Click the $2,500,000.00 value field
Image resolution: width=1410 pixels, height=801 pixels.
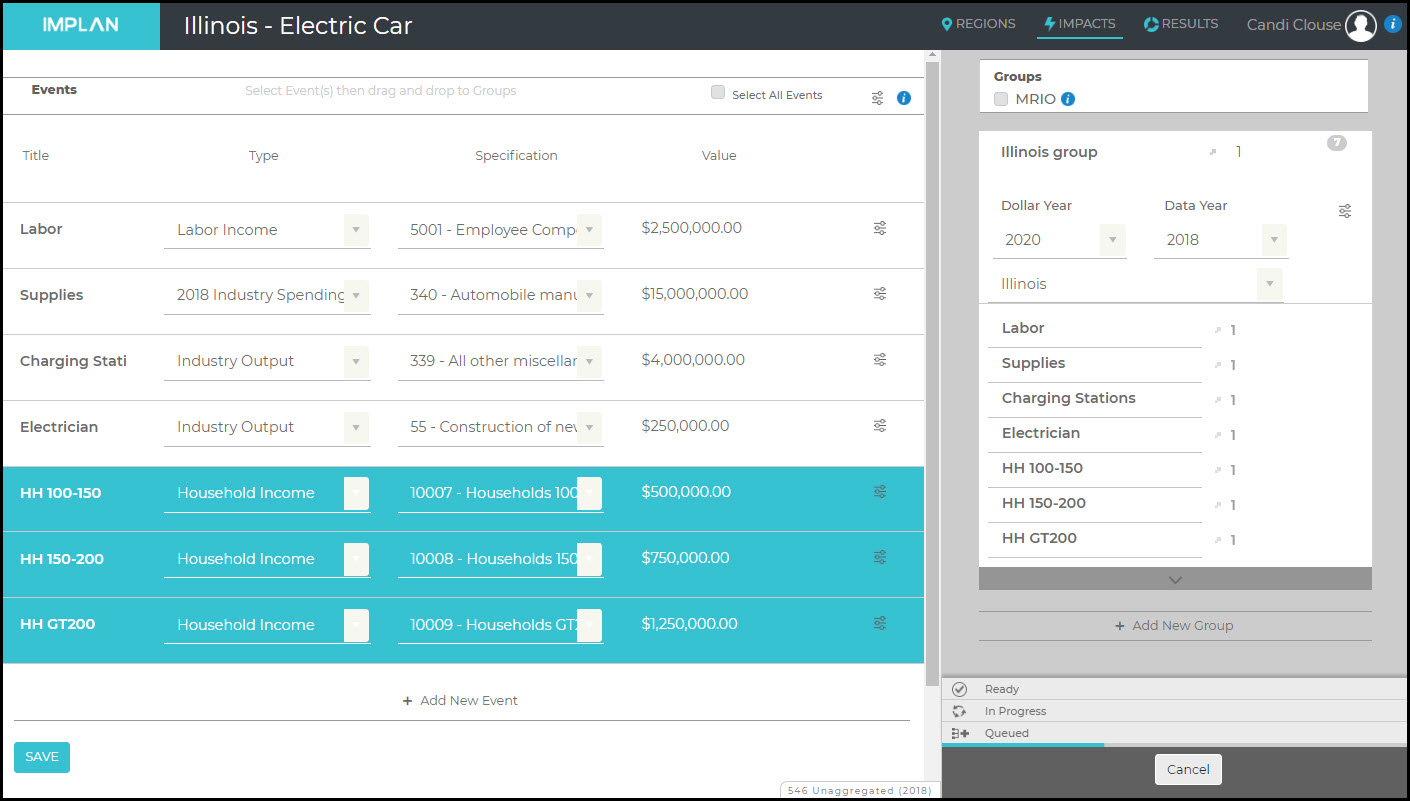point(692,228)
